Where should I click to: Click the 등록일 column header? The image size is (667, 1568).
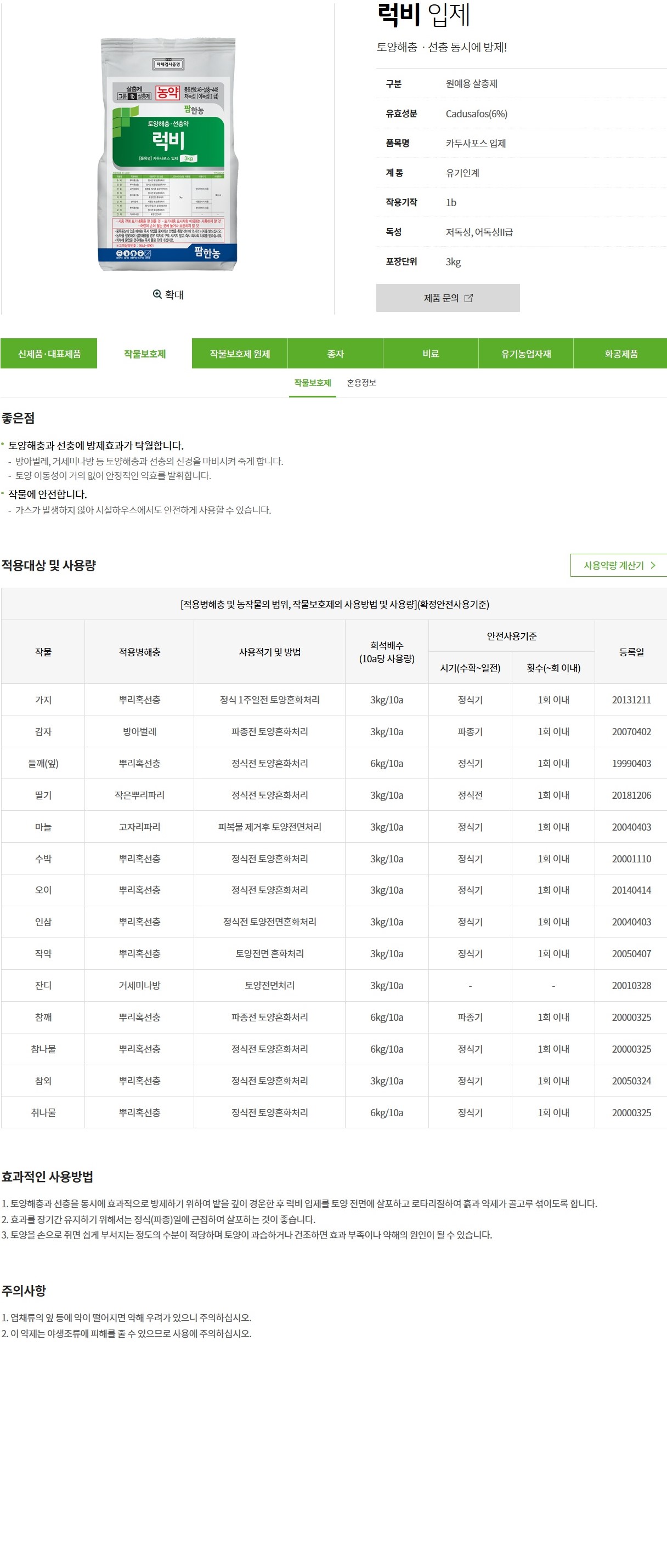(x=632, y=652)
